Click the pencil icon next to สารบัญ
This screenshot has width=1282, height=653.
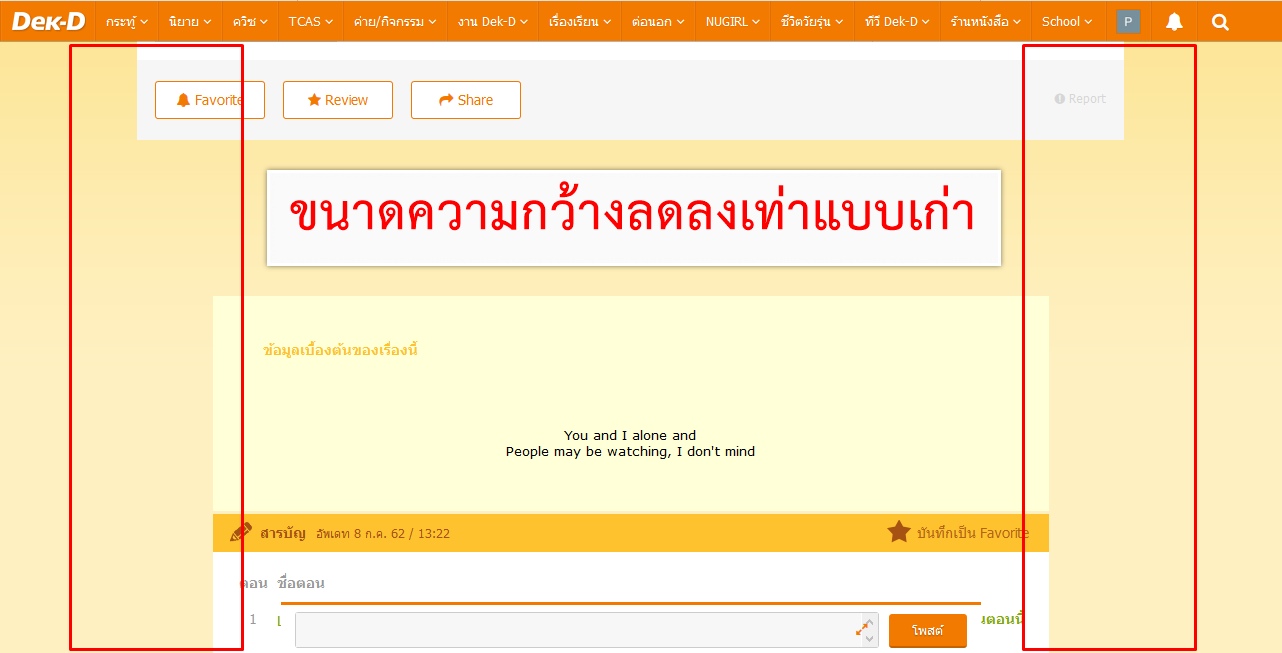[241, 532]
